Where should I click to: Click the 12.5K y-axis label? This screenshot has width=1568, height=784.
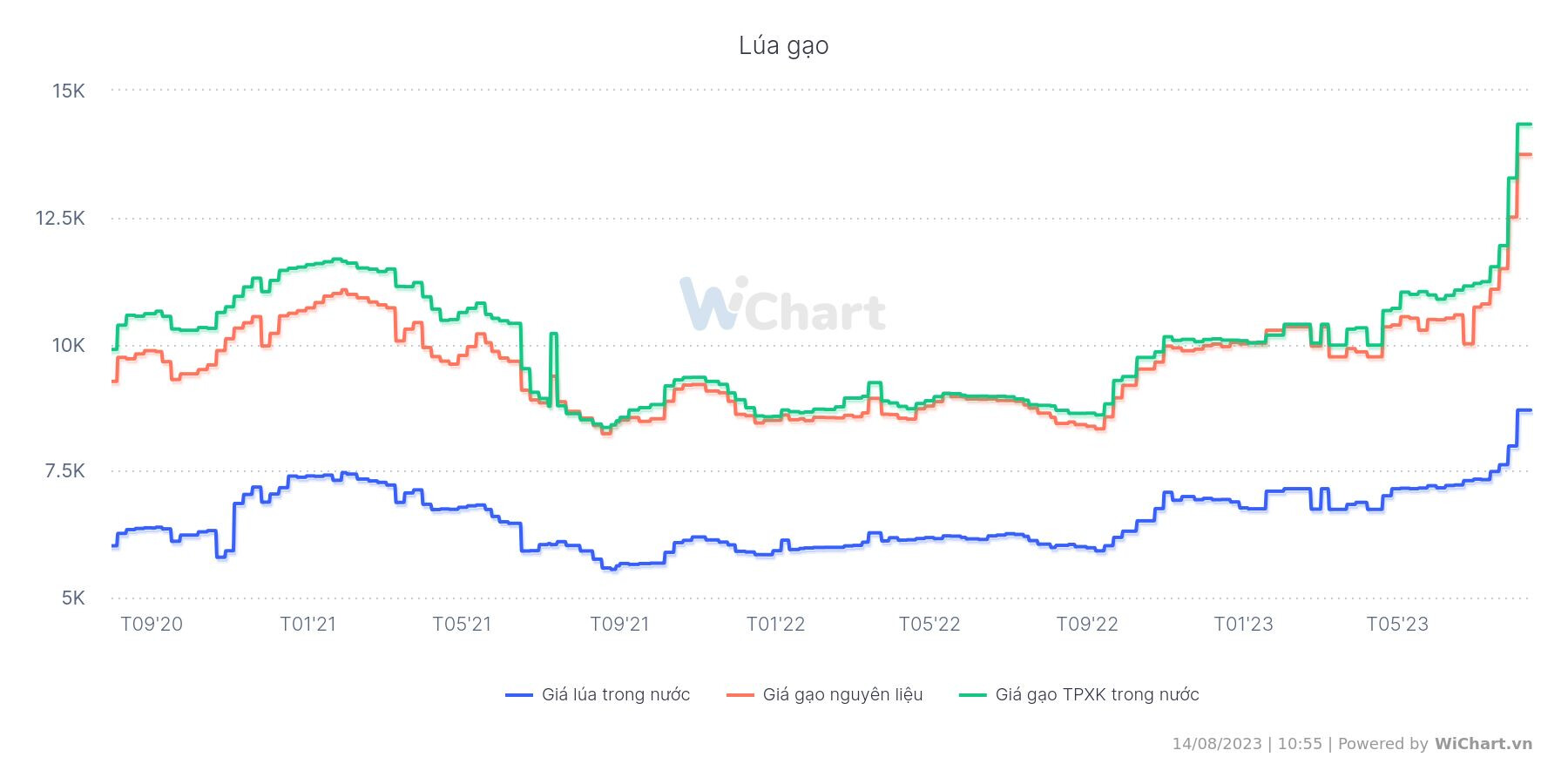point(60,218)
